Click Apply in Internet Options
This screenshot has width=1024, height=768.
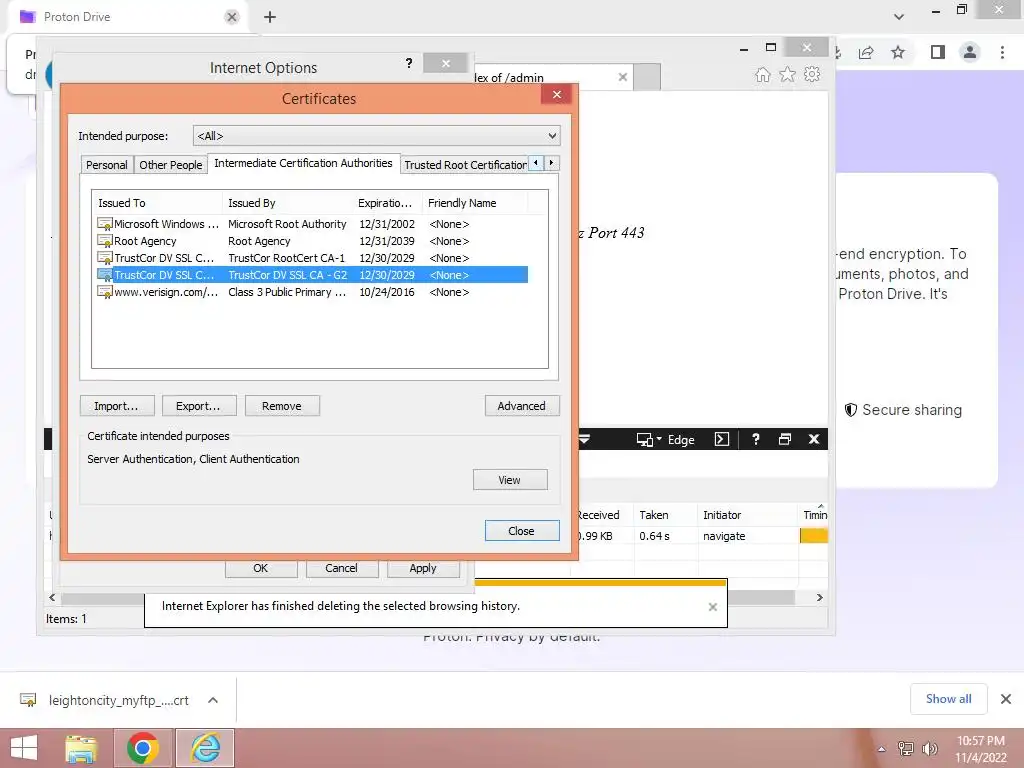coord(423,568)
